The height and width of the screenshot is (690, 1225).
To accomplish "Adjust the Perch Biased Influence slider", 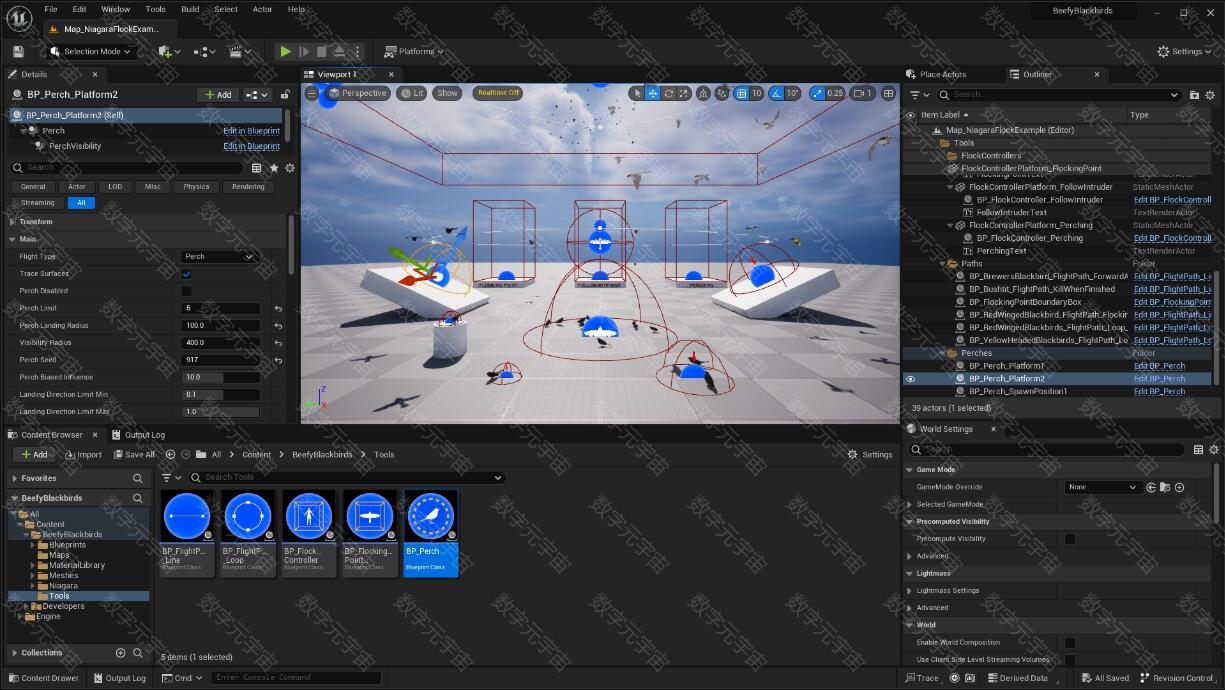I will (220, 377).
